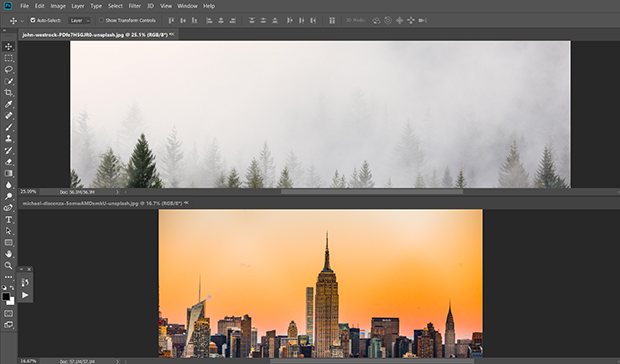620x364 pixels.
Task: Enable Show Transform Controls checkbox
Action: 101,20
